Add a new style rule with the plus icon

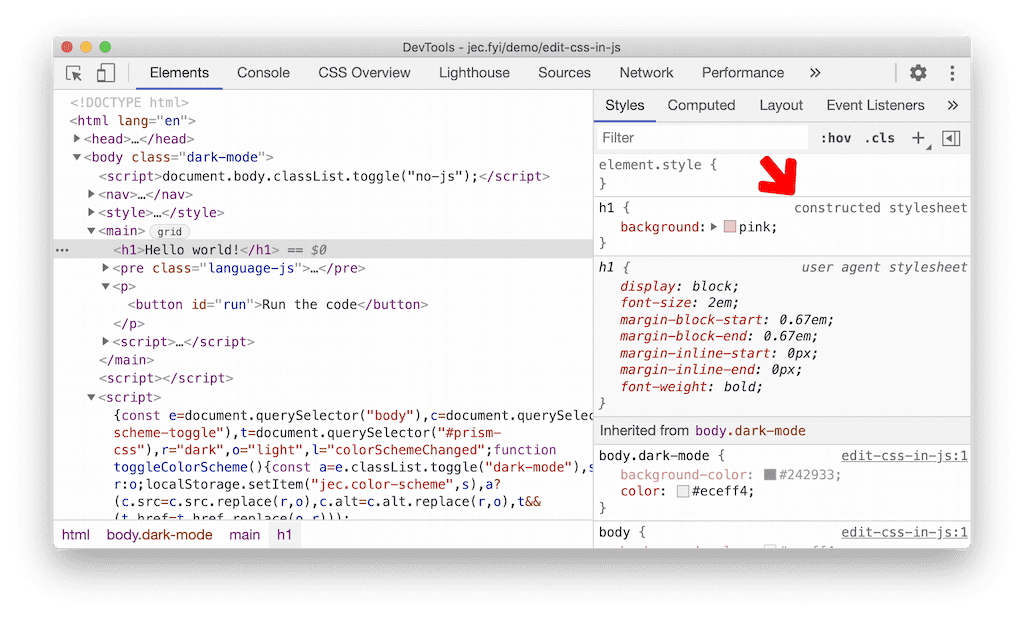click(919, 137)
